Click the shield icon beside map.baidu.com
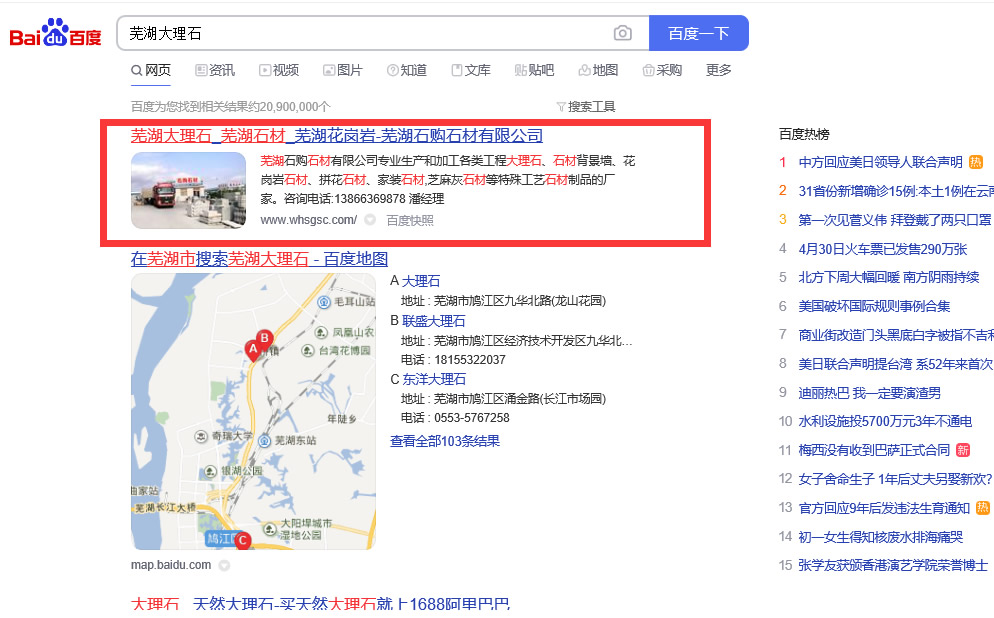The width and height of the screenshot is (994, 618). click(224, 565)
